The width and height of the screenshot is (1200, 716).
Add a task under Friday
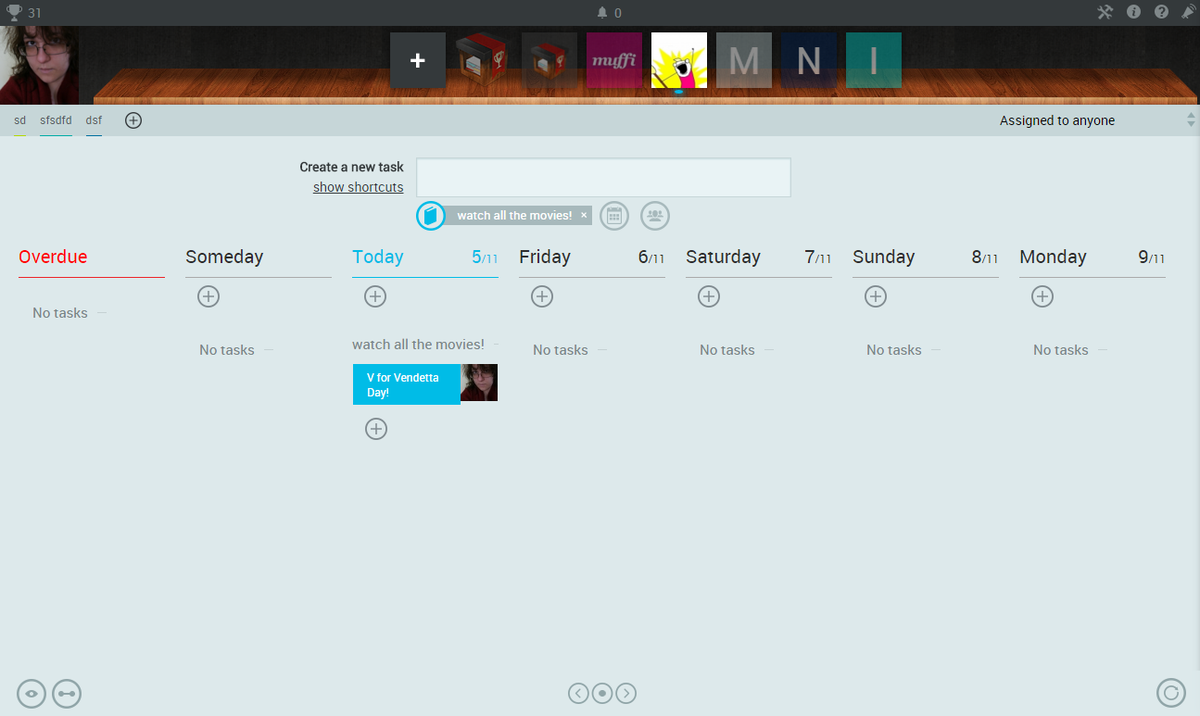point(542,296)
